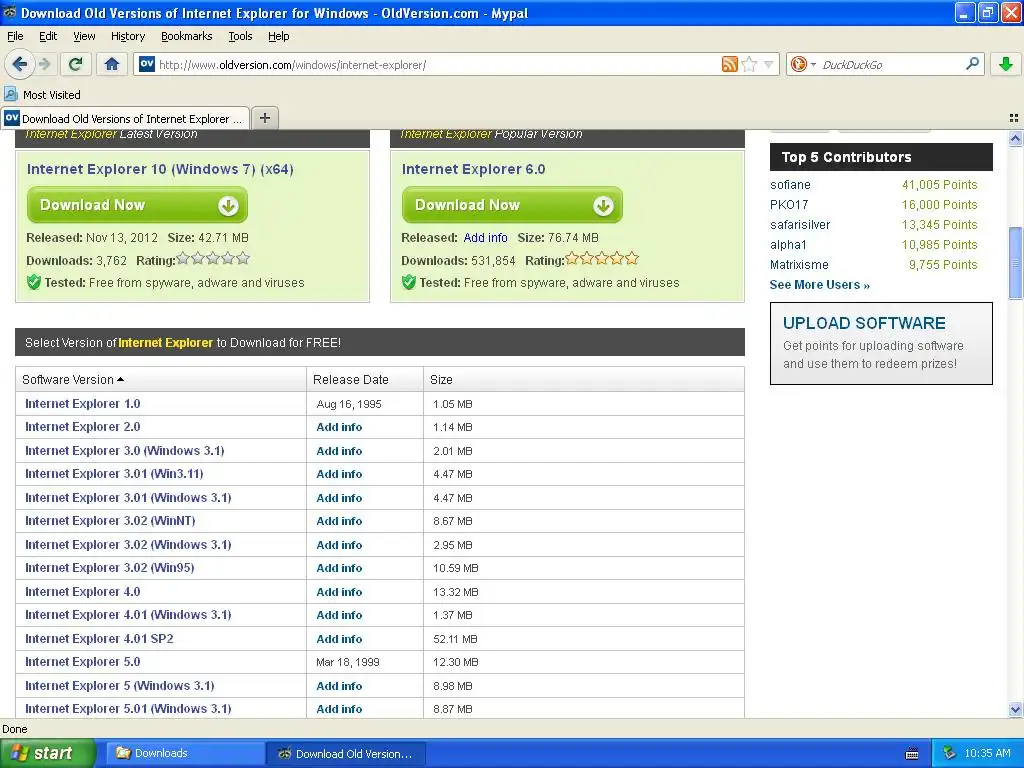Open Internet Explorer 3.02 (WinNT) link
1024x768 pixels.
click(110, 521)
